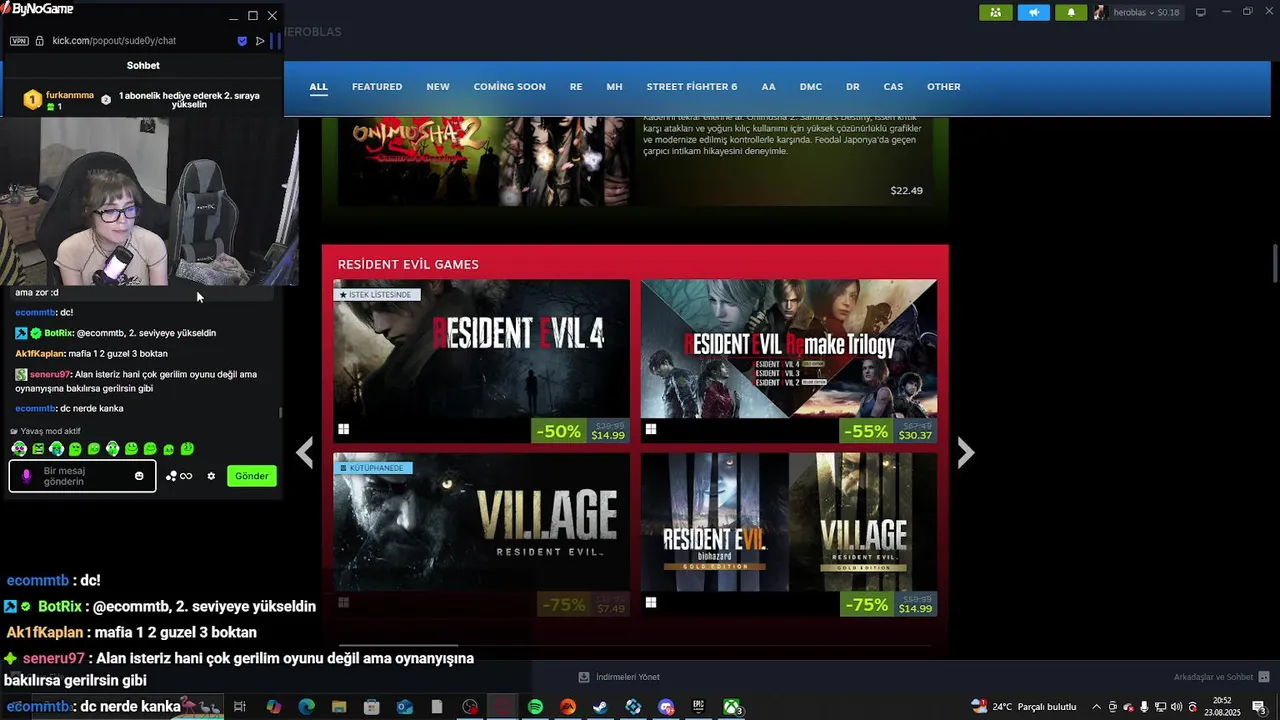Image resolution: width=1280 pixels, height=720 pixels.
Task: Click ISTEK LISTESINDE wishlist label
Action: [x=377, y=295]
